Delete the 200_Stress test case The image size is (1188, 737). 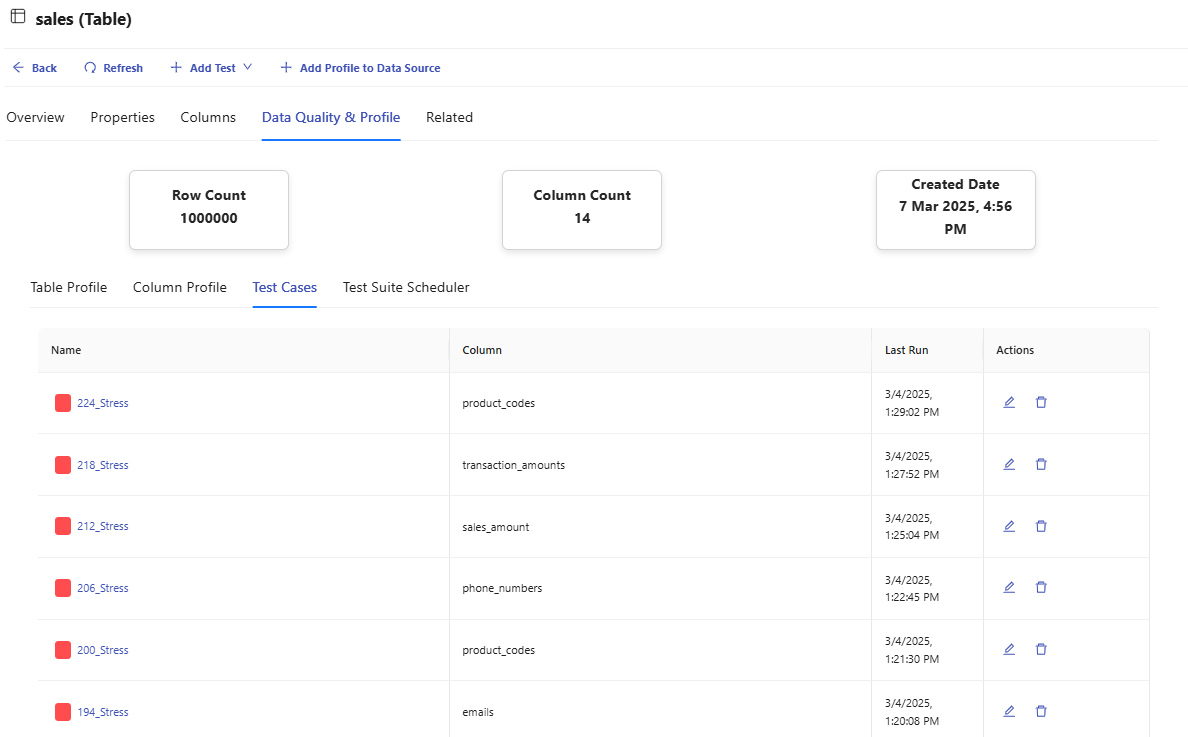(1041, 649)
